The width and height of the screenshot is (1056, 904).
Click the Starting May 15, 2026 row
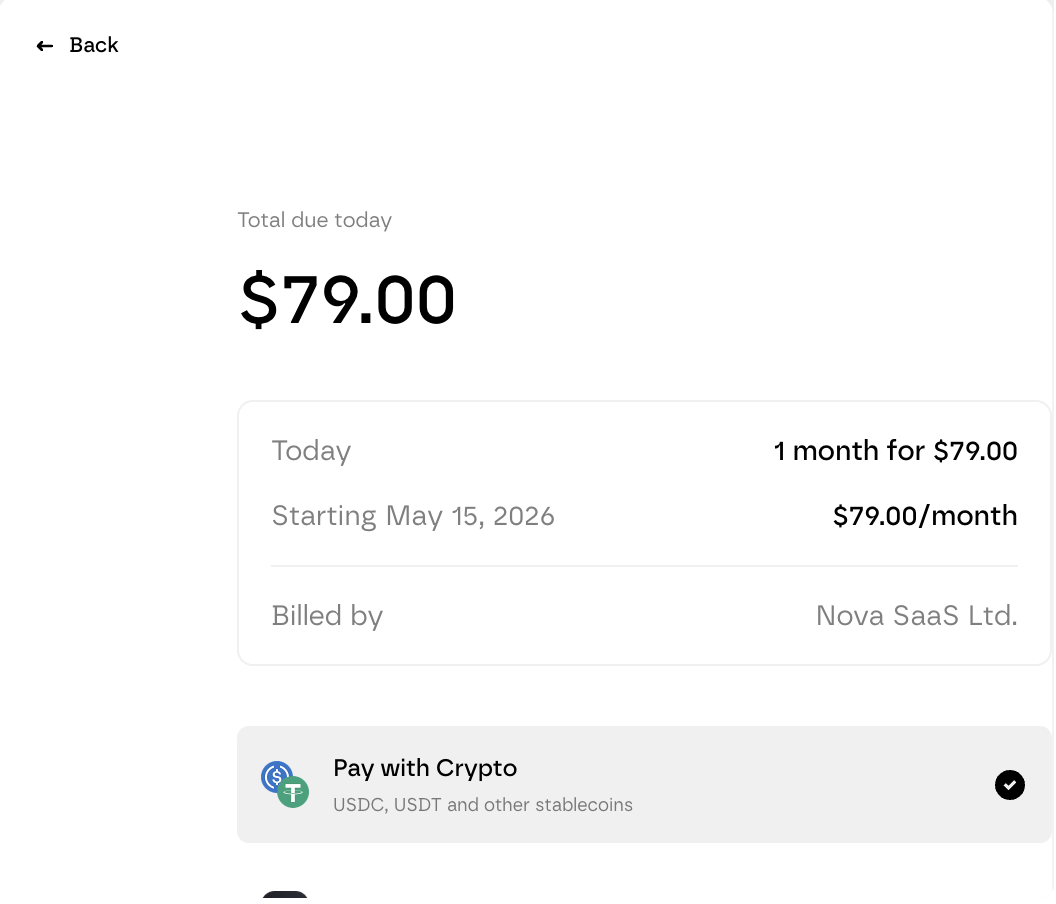point(413,516)
